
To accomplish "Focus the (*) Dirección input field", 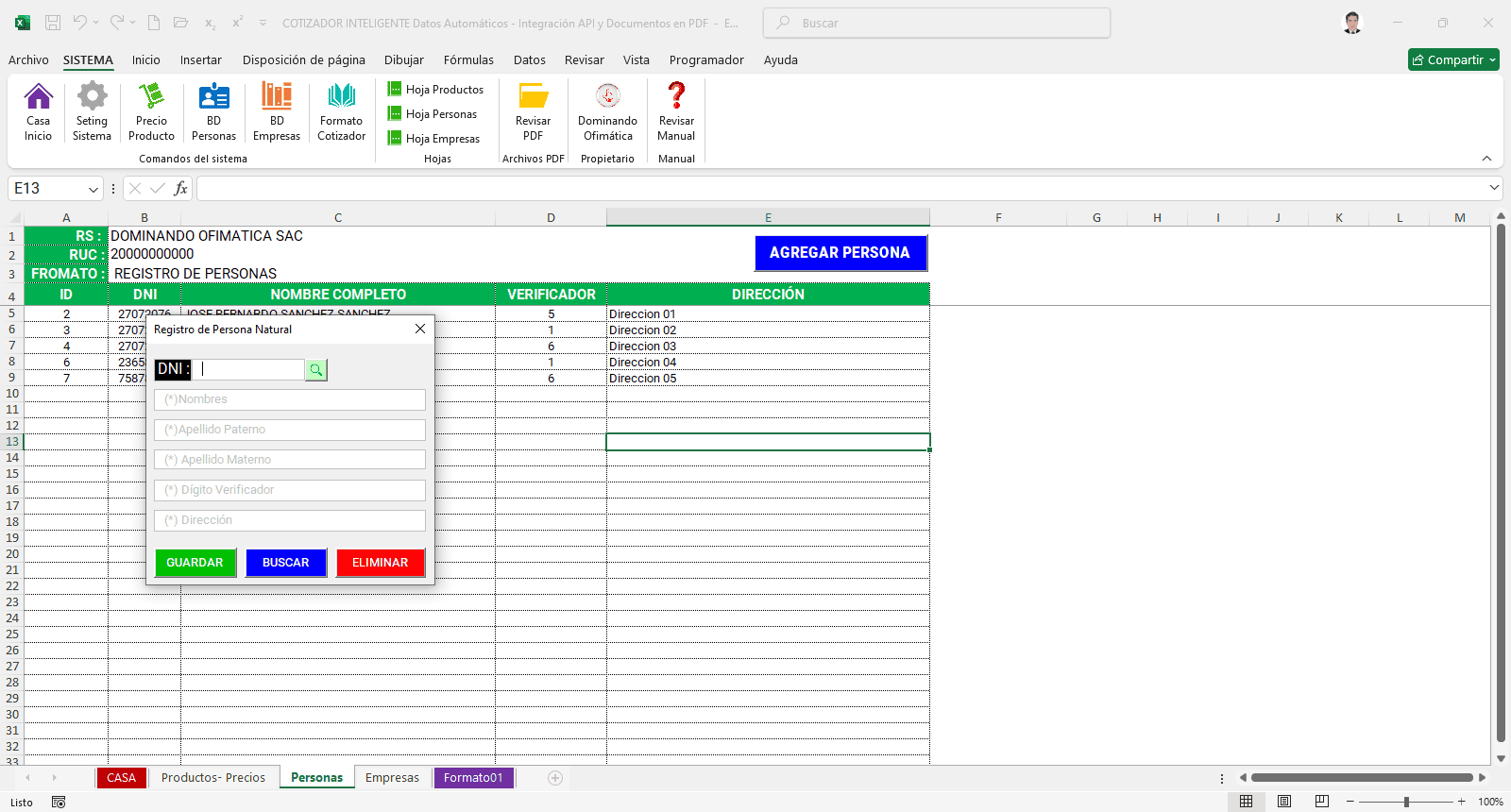I will pyautogui.click(x=290, y=520).
